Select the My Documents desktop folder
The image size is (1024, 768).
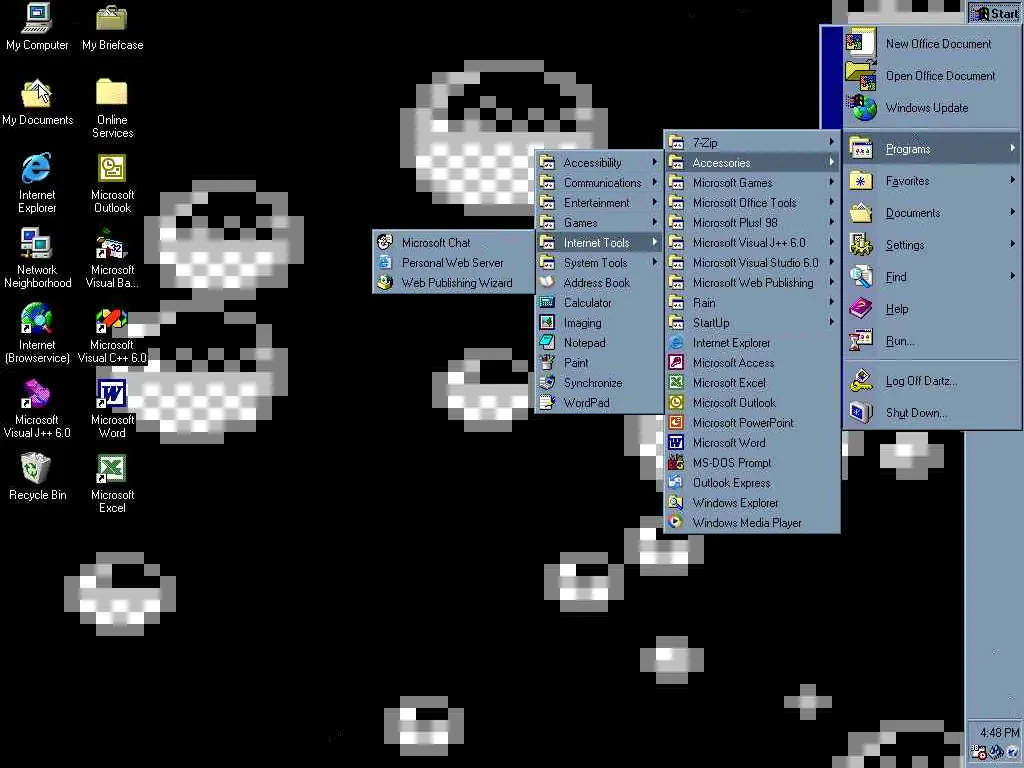[37, 103]
